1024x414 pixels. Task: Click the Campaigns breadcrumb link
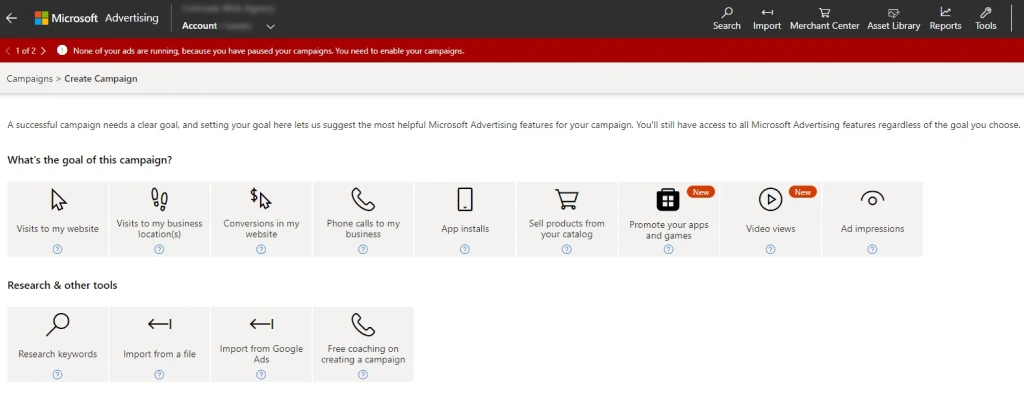(x=29, y=78)
